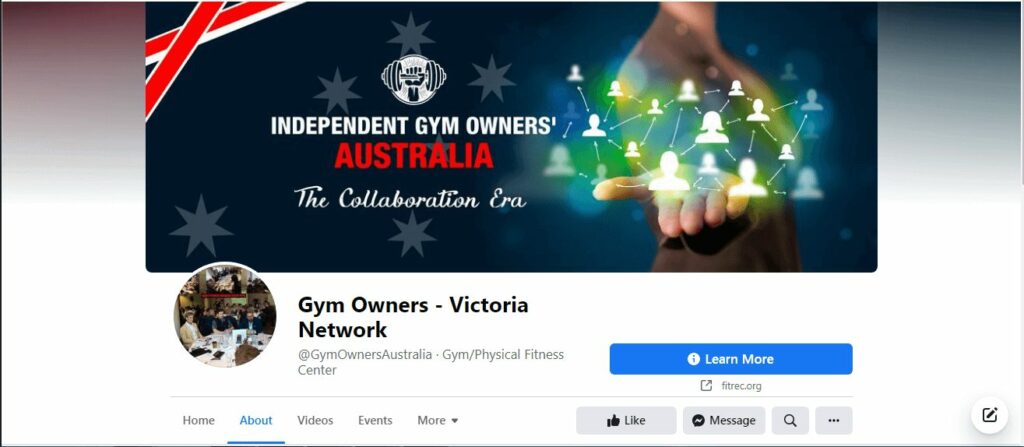Screen dimensions: 1024x447
Task: Click the dumbbell fist logo on cover
Action: coord(413,79)
